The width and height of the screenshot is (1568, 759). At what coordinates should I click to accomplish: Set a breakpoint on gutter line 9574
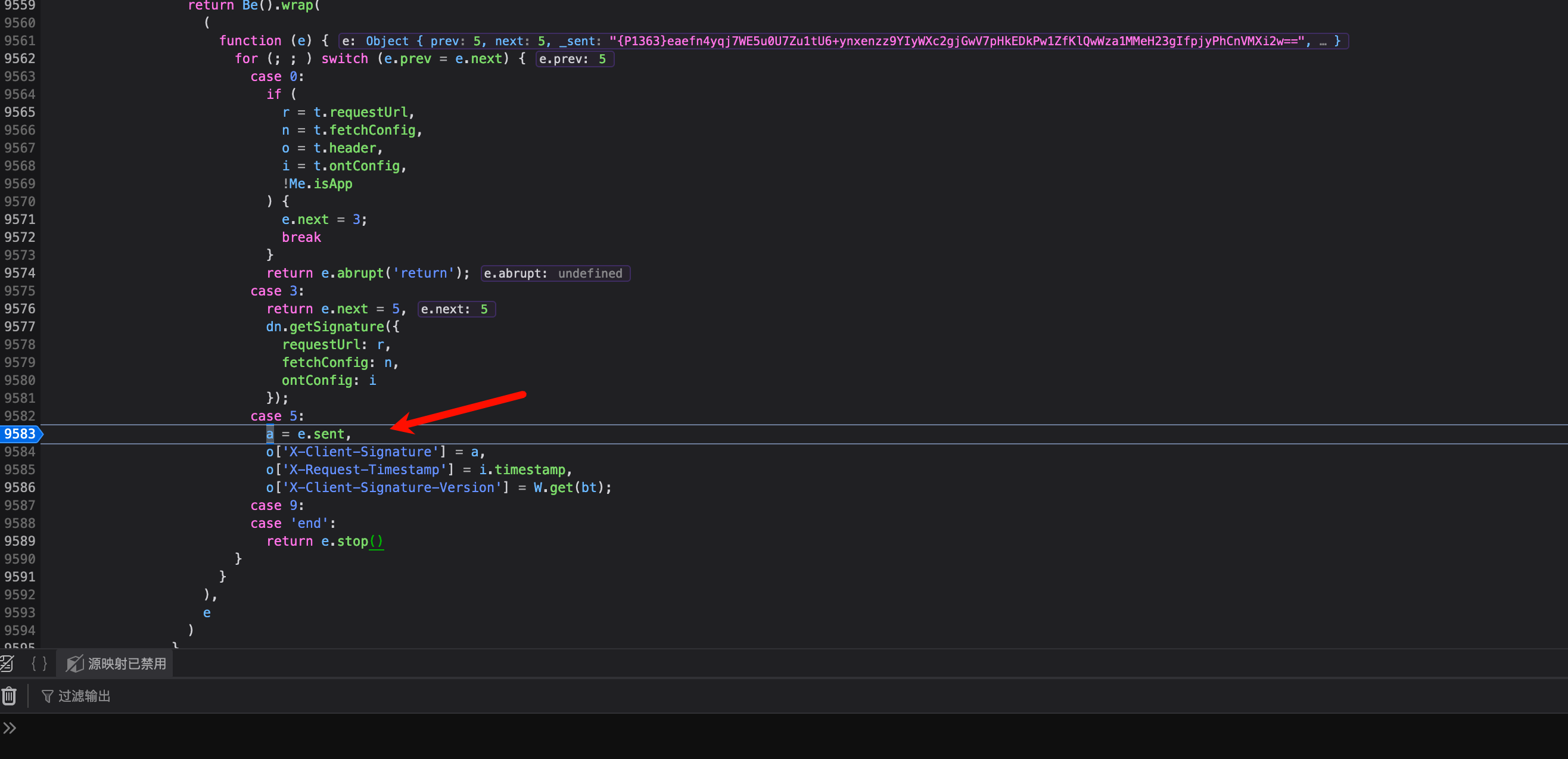[20, 273]
